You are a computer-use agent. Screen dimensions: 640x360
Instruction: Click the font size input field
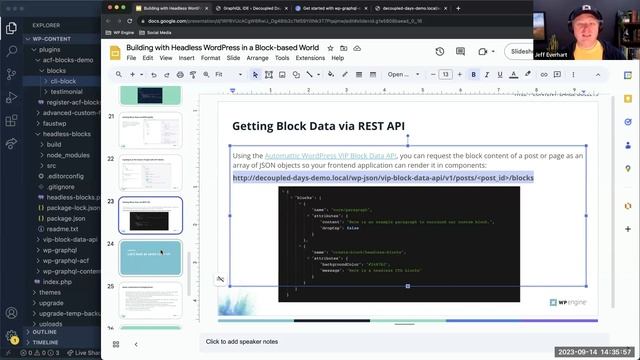(x=446, y=75)
